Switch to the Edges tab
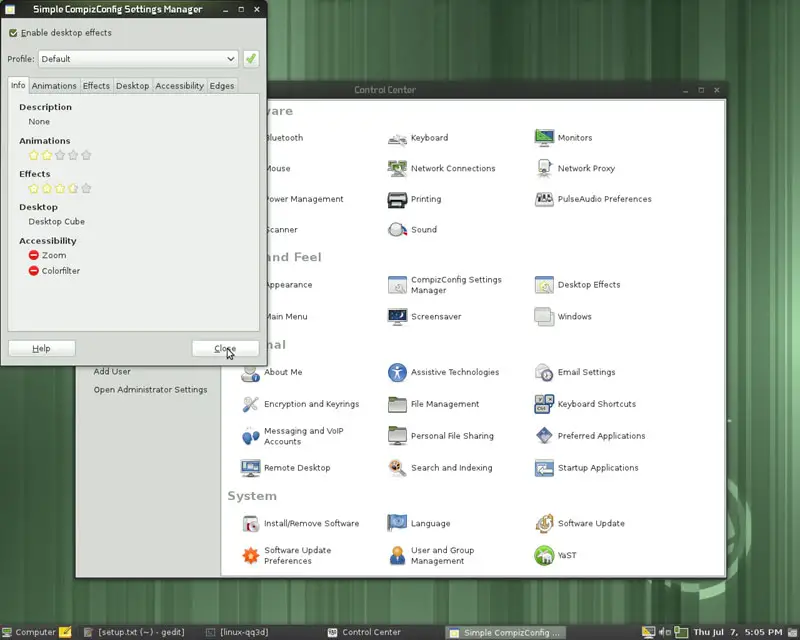 [222, 86]
